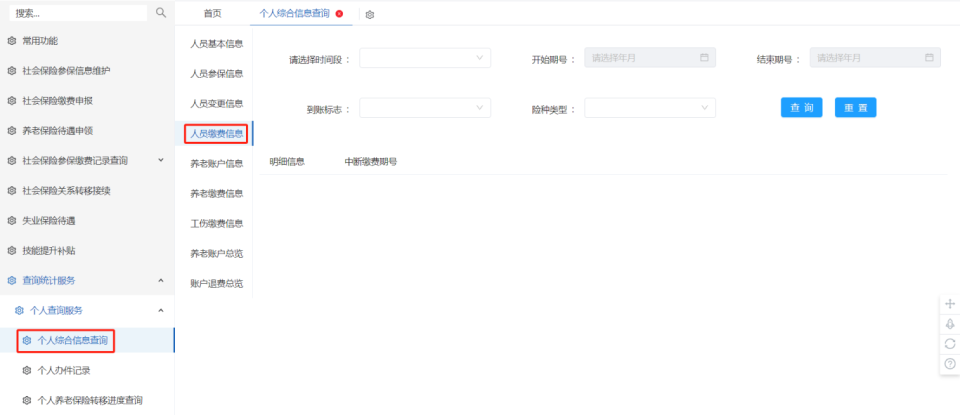The width and height of the screenshot is (960, 415).
Task: Select 养老账户信息 in side menu
Action: pos(217,163)
